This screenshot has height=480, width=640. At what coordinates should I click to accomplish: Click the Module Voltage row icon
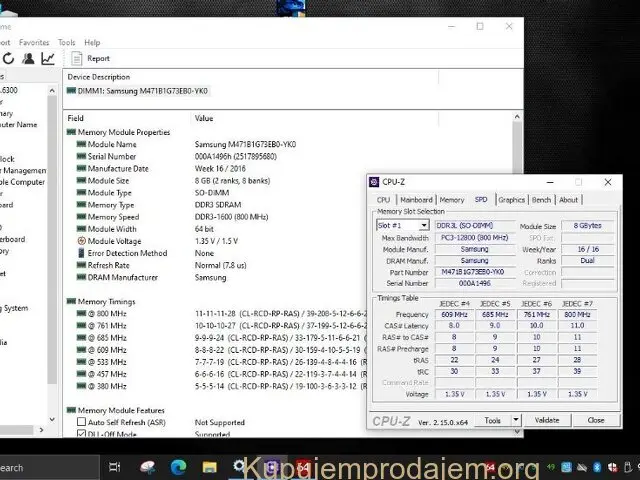tap(80, 241)
